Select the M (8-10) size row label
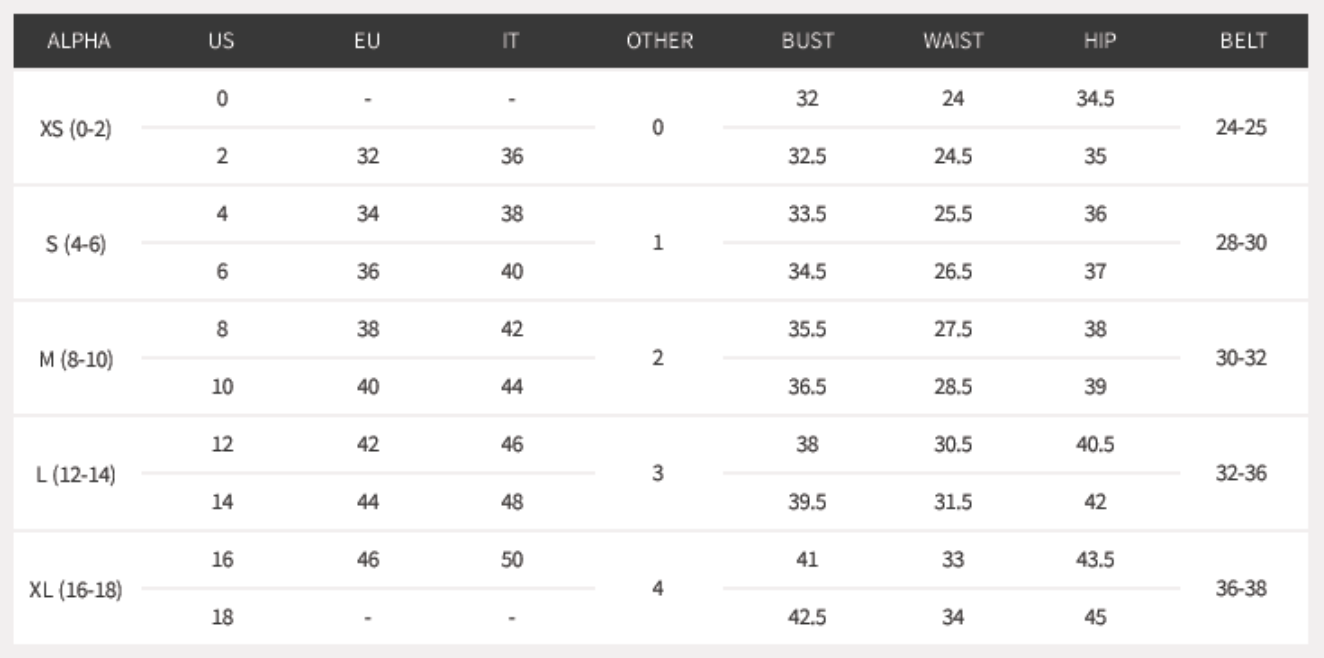This screenshot has height=658, width=1324. tap(77, 359)
